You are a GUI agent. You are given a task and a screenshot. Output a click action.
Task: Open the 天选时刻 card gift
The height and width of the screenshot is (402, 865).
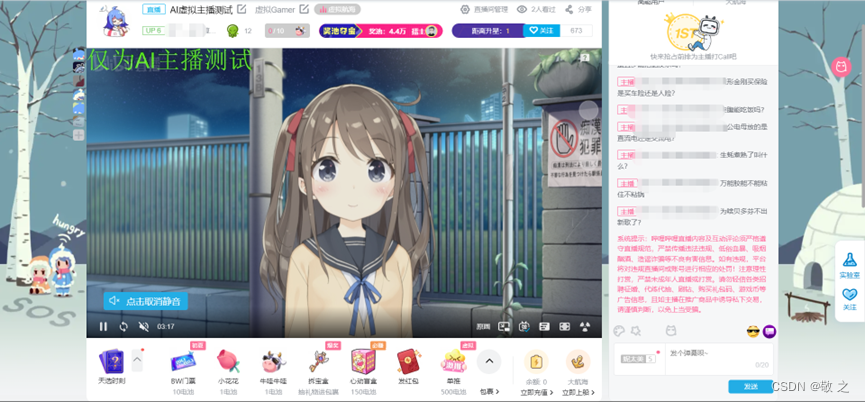[x=112, y=362]
